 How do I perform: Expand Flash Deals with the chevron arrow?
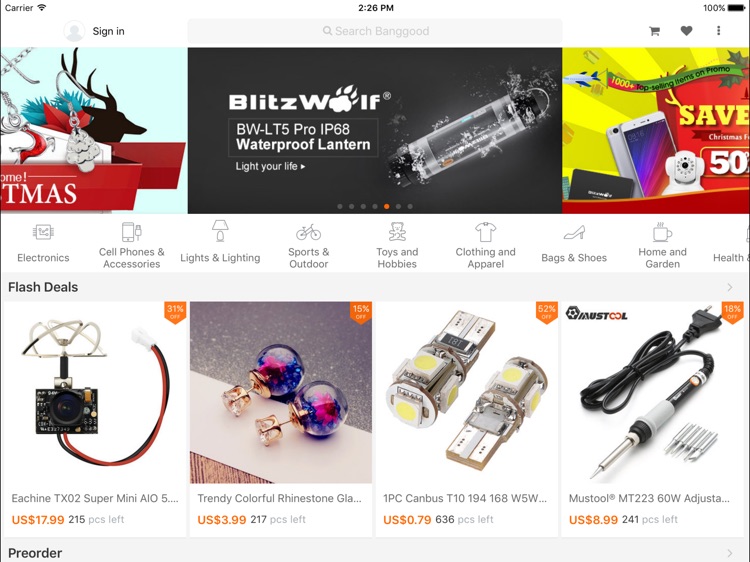(x=730, y=287)
